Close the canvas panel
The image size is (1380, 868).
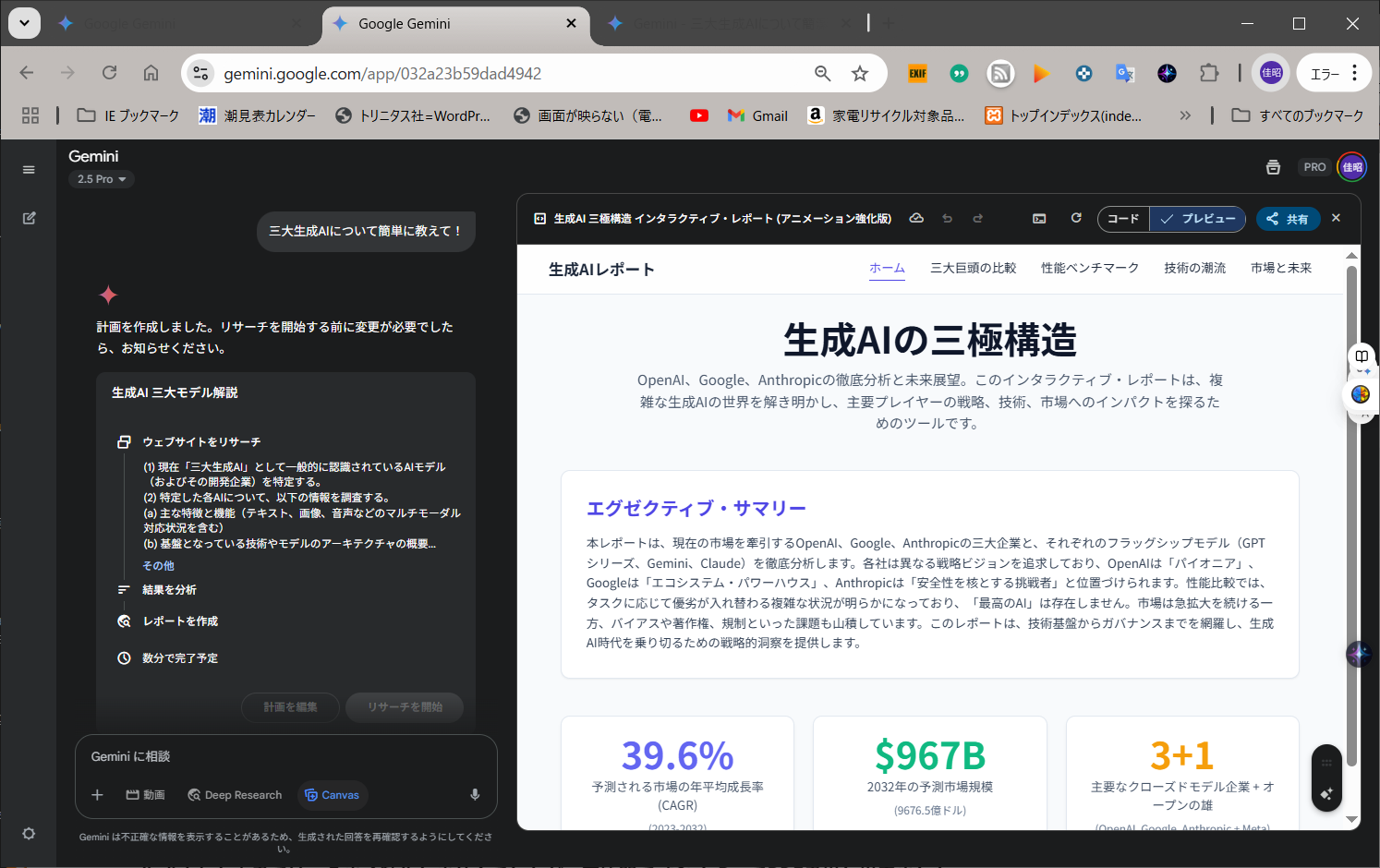pos(1336,218)
